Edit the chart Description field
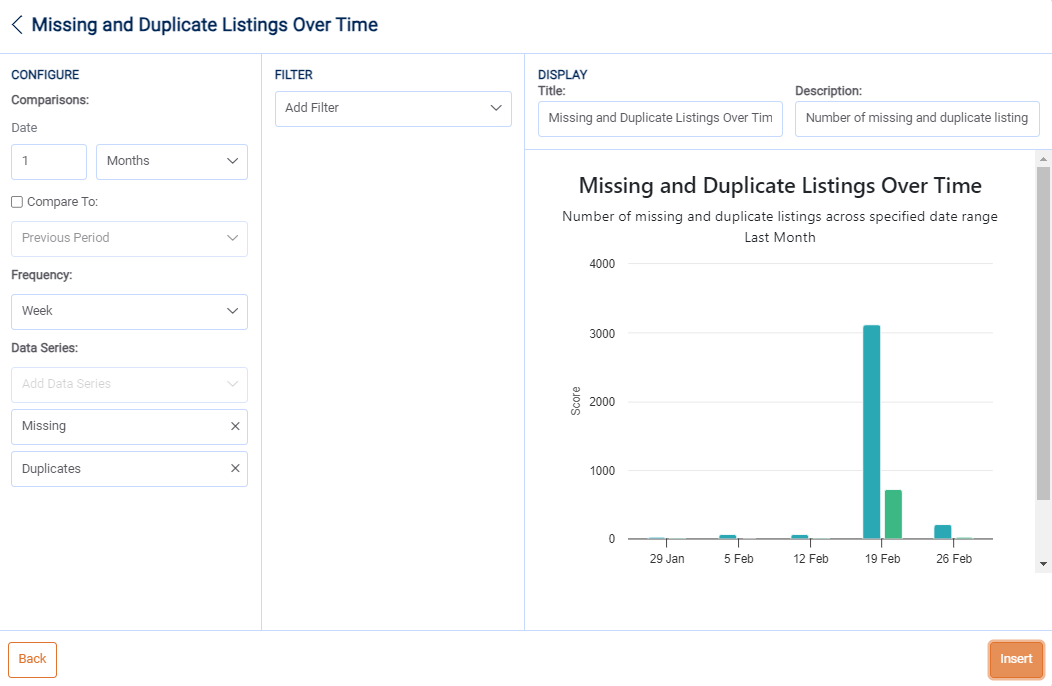Screen dimensions: 1052x686 coord(917,118)
